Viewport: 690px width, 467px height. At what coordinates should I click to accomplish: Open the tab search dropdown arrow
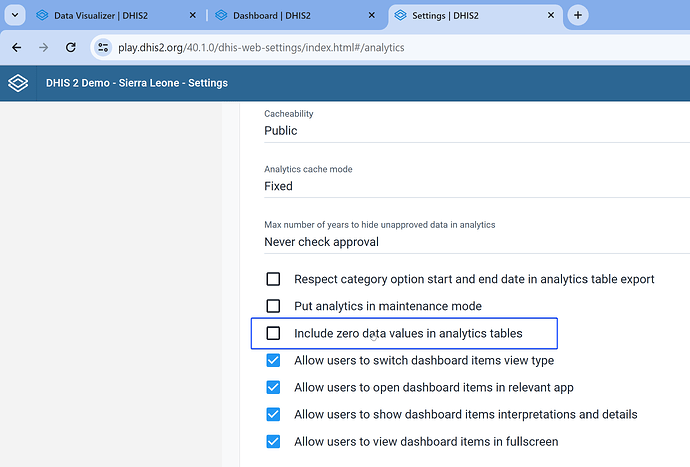(15, 15)
